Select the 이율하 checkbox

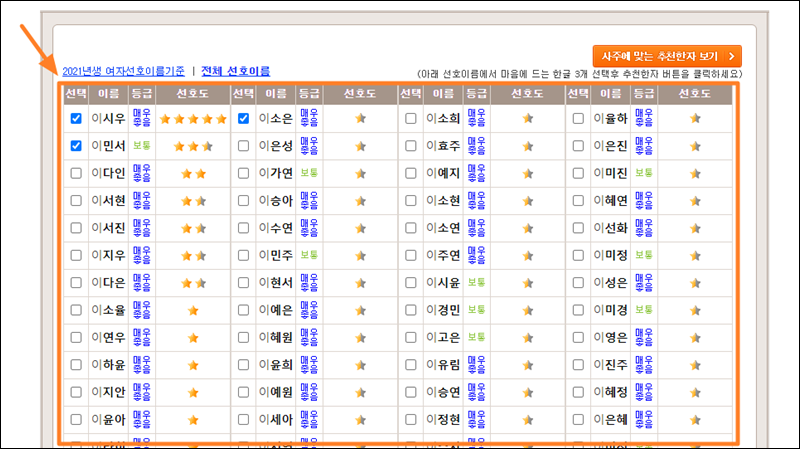tap(578, 118)
